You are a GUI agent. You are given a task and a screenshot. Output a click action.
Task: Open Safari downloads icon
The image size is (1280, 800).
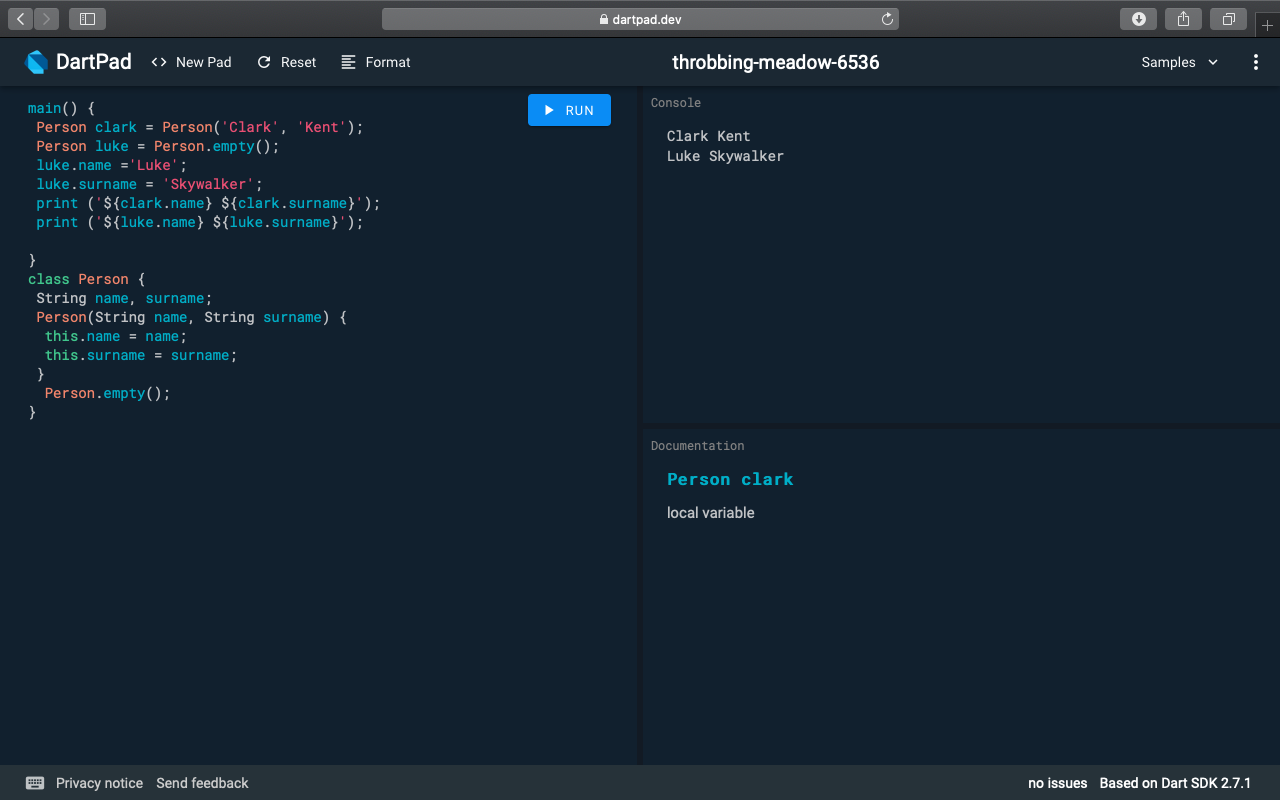(1138, 19)
